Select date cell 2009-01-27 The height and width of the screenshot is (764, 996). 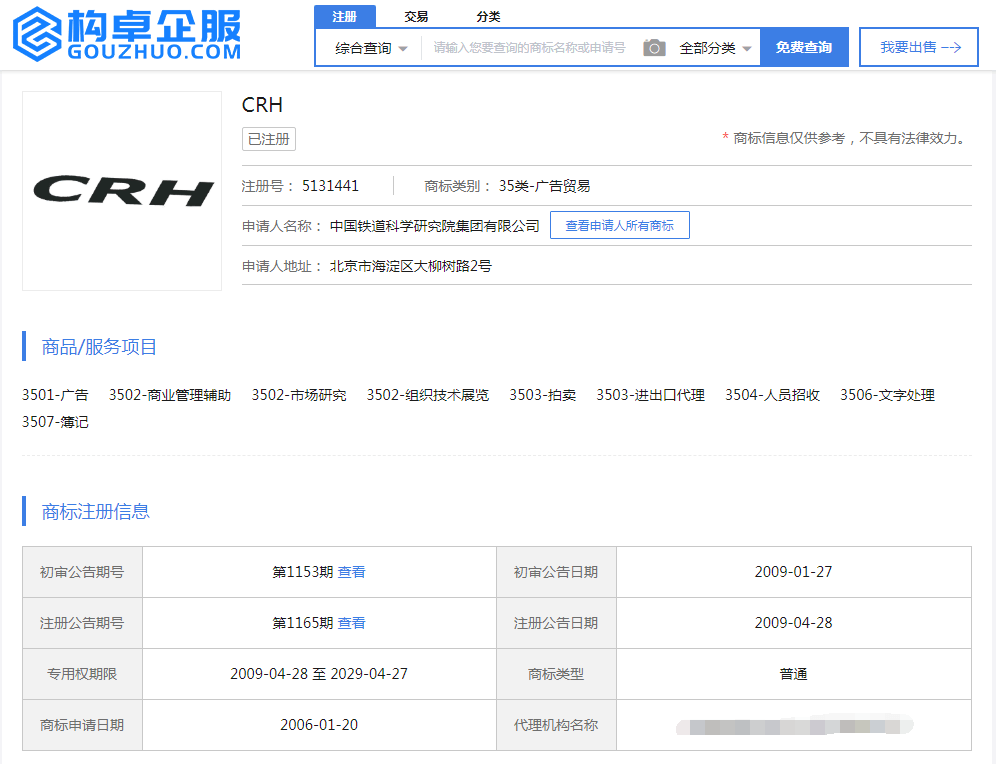(x=793, y=572)
